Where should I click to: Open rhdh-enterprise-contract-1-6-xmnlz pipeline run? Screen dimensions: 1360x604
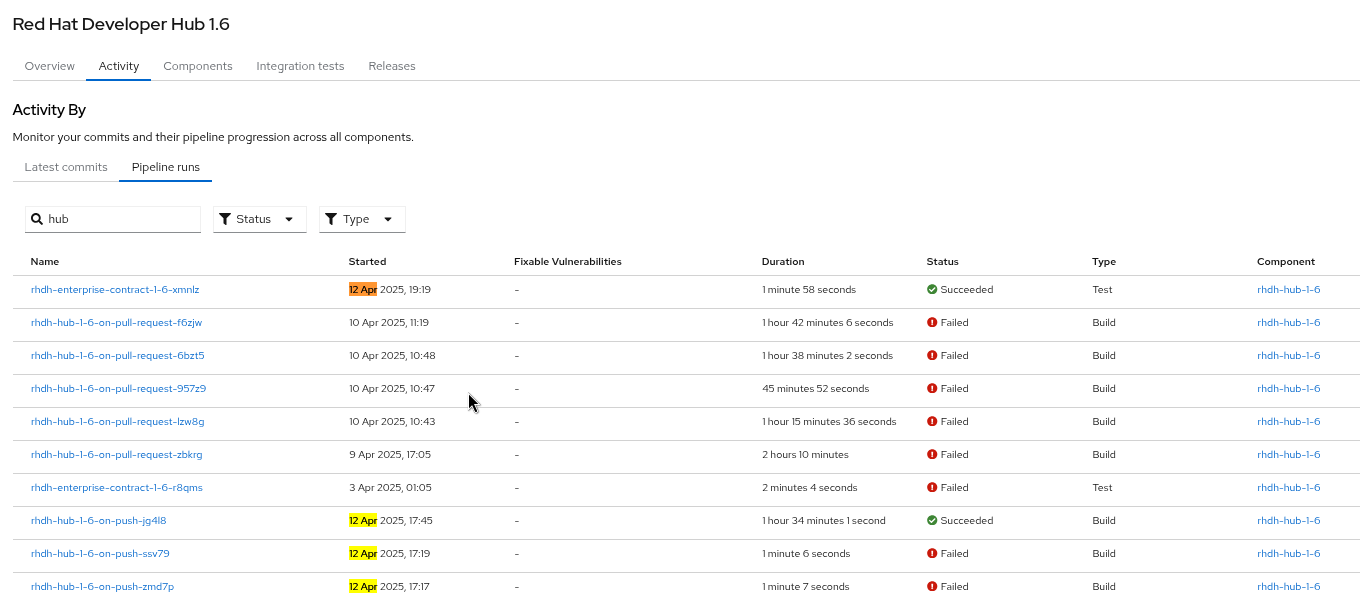click(x=115, y=290)
